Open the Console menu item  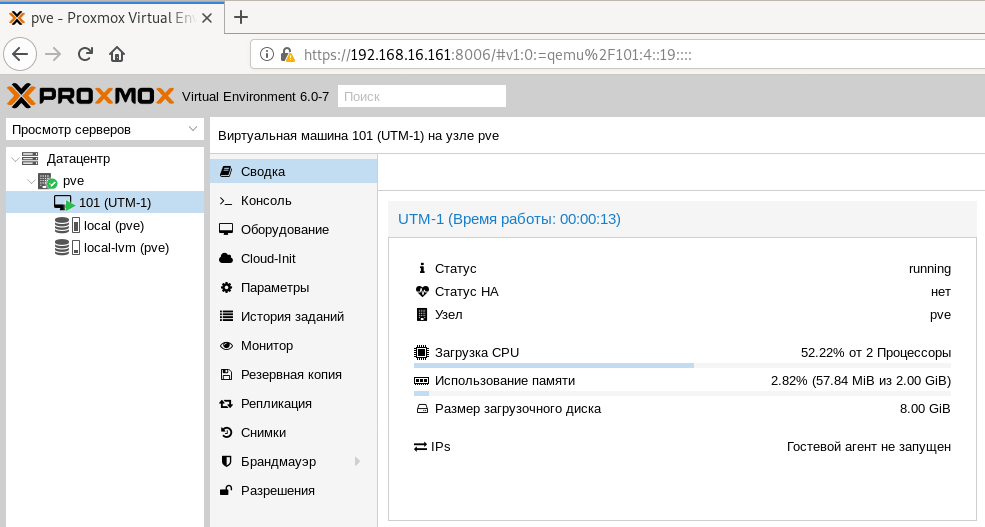(266, 200)
